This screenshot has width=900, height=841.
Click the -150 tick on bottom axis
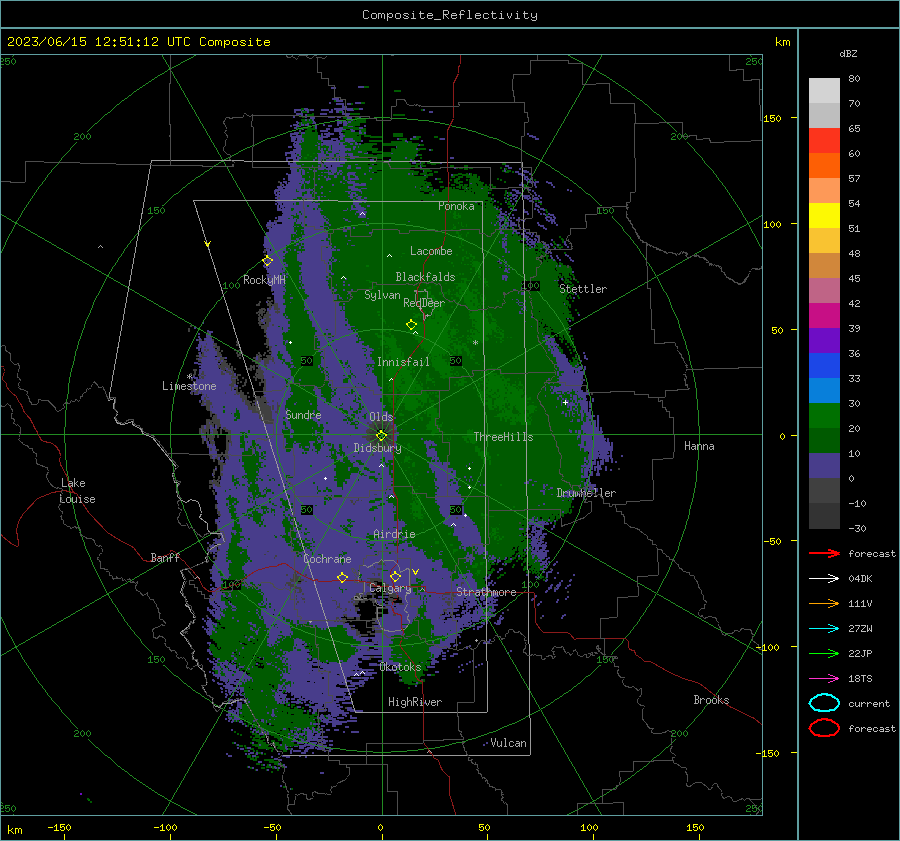pyautogui.click(x=59, y=827)
